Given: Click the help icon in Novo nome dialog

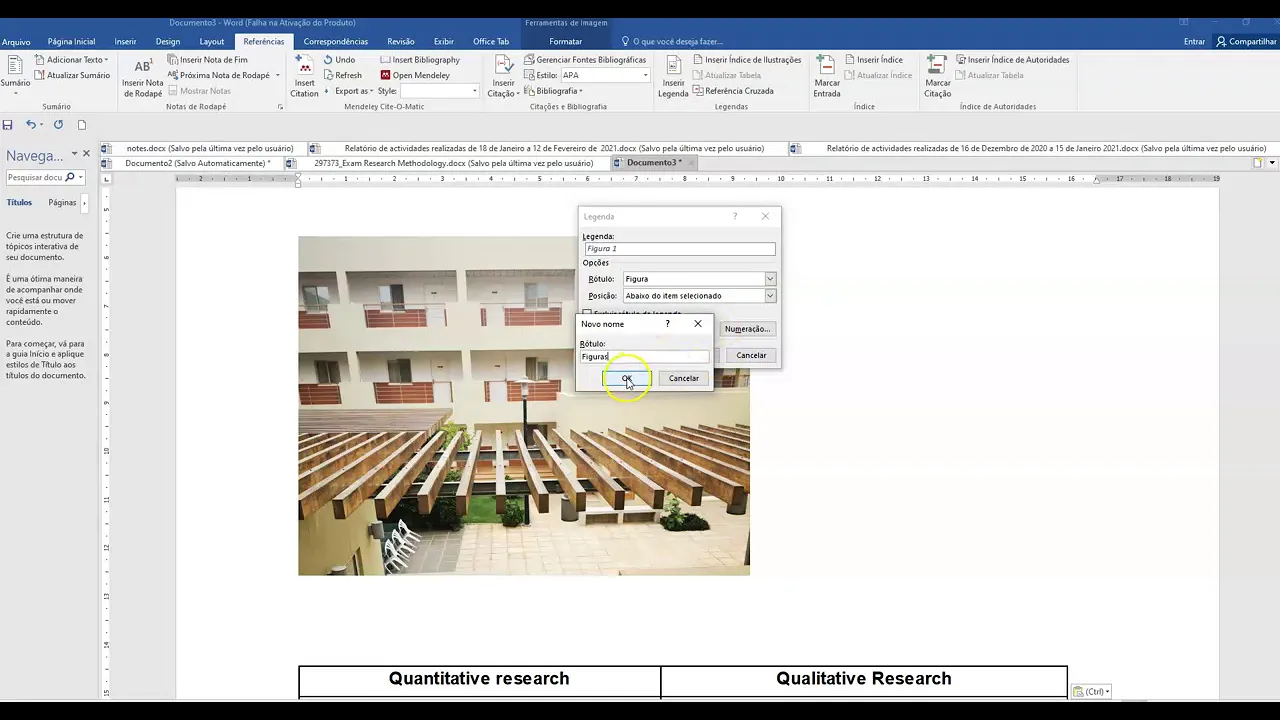Looking at the screenshot, I should pos(667,324).
